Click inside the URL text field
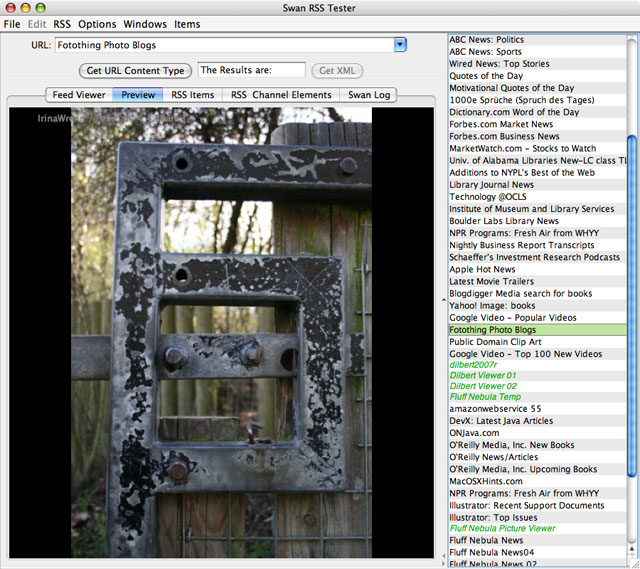Image resolution: width=640 pixels, height=569 pixels. coord(220,45)
